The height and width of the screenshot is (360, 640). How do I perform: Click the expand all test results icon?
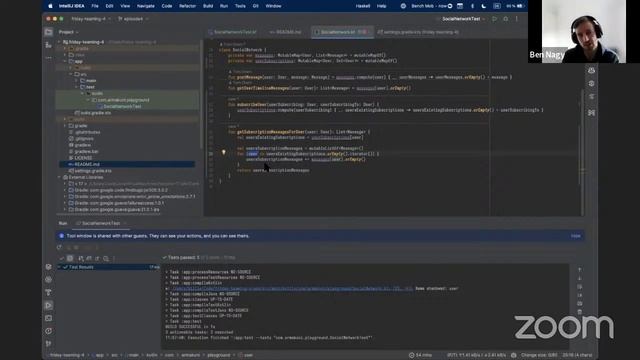click(89, 258)
